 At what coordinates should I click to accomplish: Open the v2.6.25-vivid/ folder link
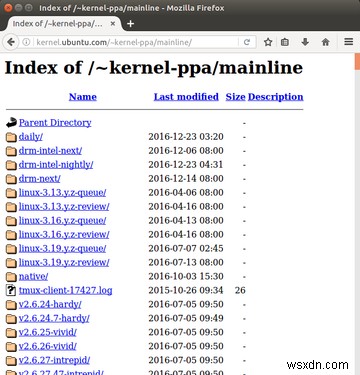click(x=48, y=333)
